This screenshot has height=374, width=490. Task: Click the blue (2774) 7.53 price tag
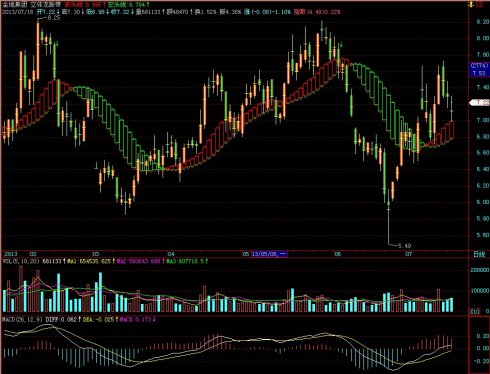(x=479, y=69)
